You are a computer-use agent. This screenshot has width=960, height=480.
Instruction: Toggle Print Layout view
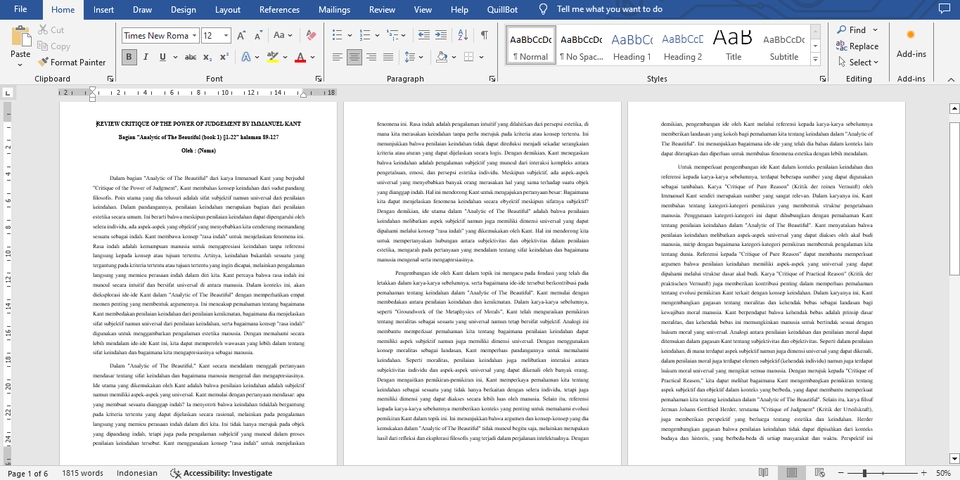click(x=792, y=473)
